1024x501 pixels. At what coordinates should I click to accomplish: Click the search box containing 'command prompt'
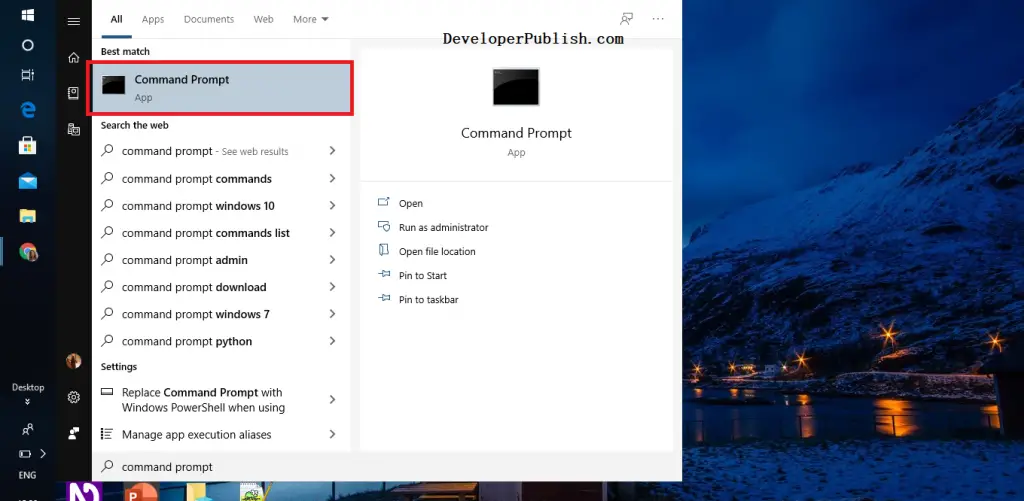(387, 466)
